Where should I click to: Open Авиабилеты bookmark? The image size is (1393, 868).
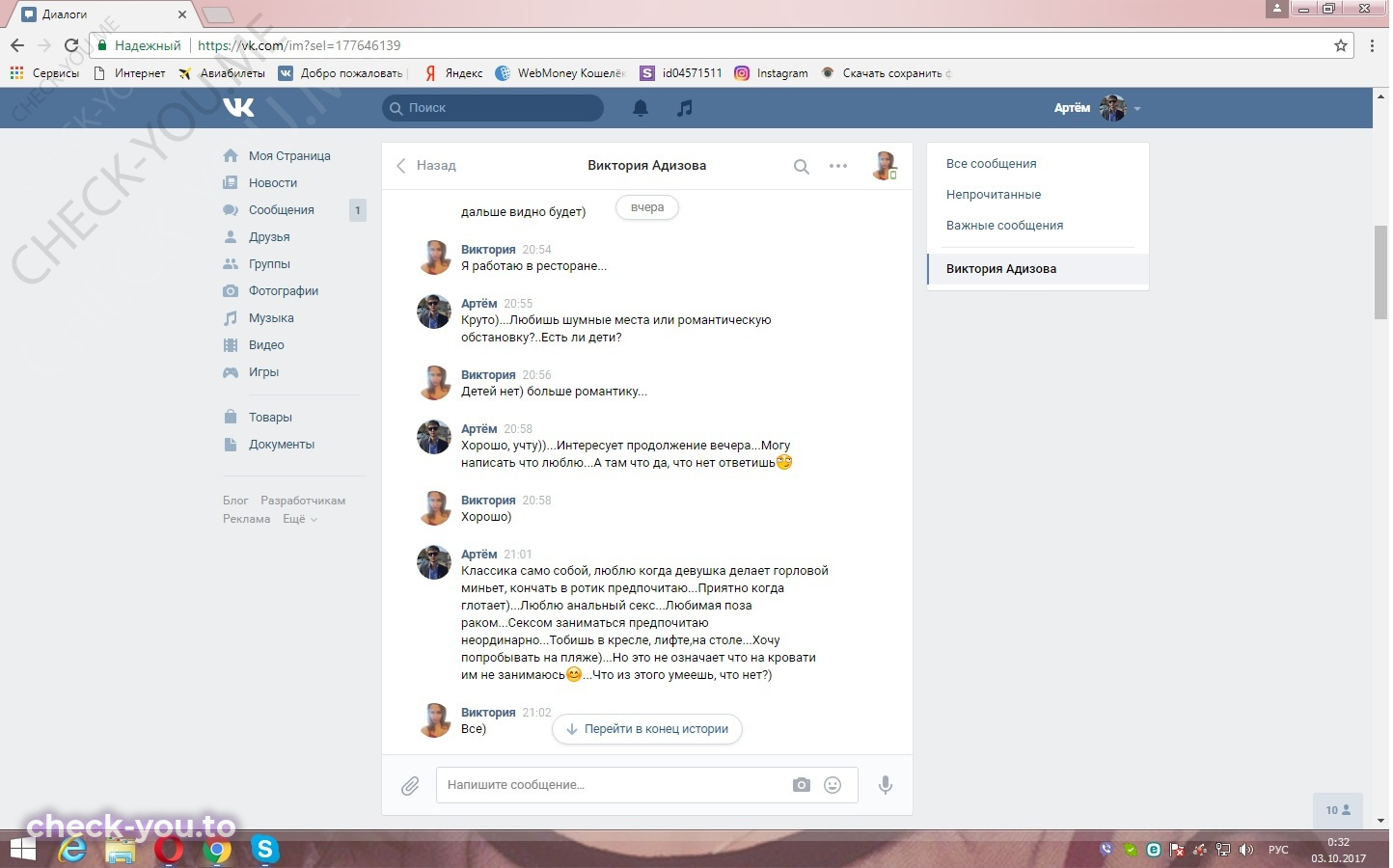(222, 73)
